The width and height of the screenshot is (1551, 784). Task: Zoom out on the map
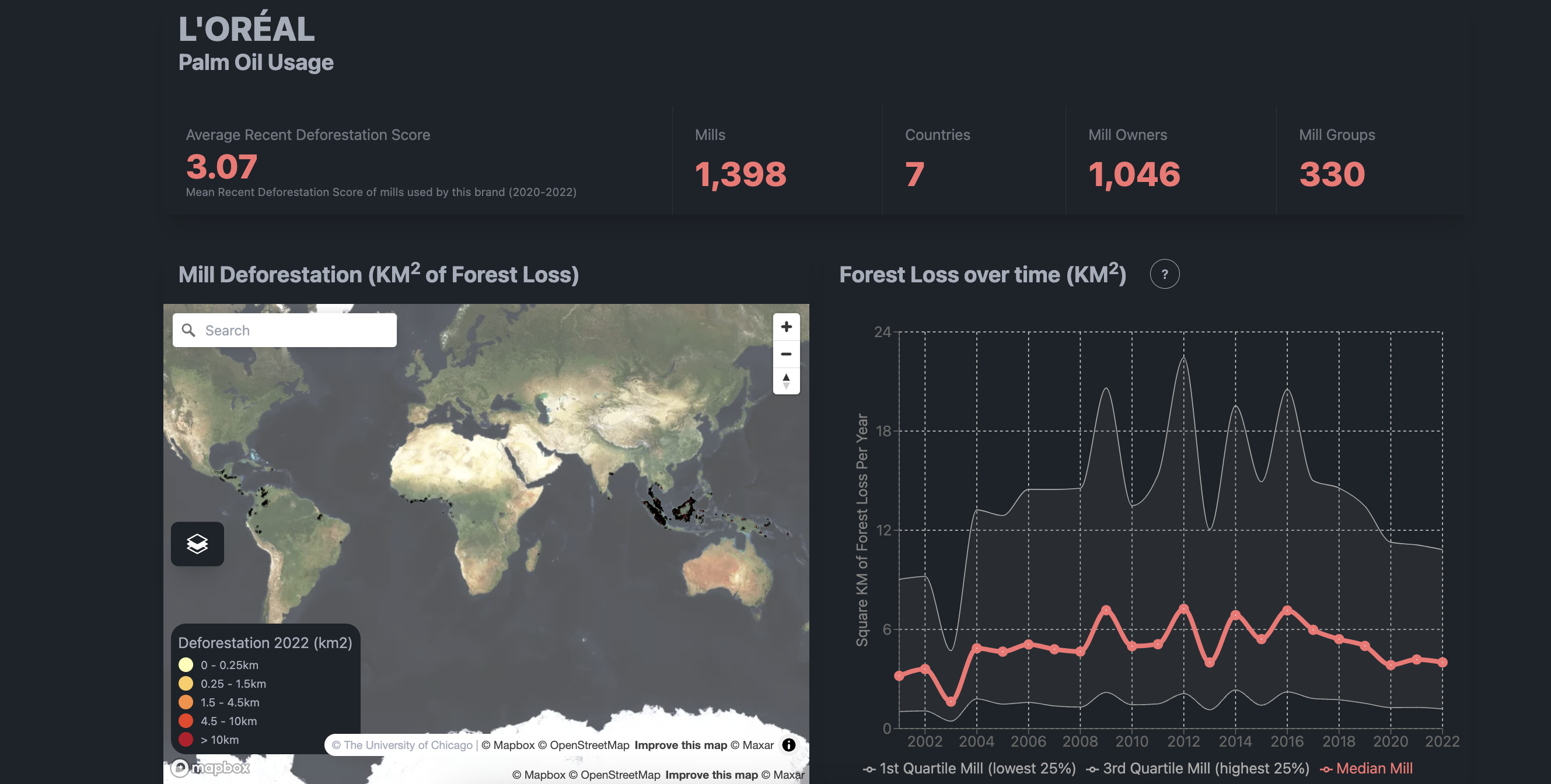point(786,354)
